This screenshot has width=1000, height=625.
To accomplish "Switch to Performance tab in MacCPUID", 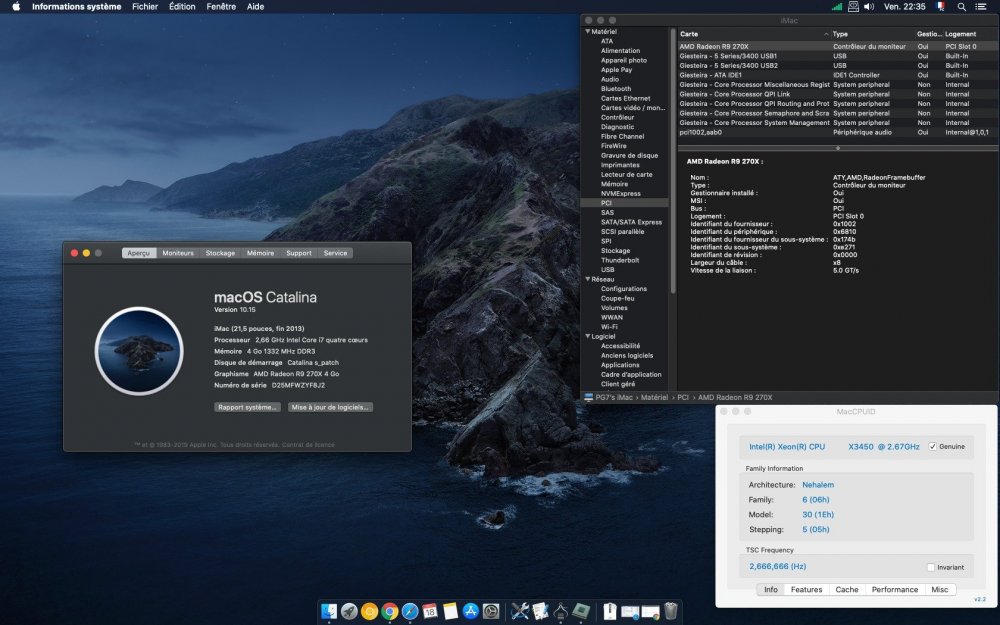I will tap(895, 589).
